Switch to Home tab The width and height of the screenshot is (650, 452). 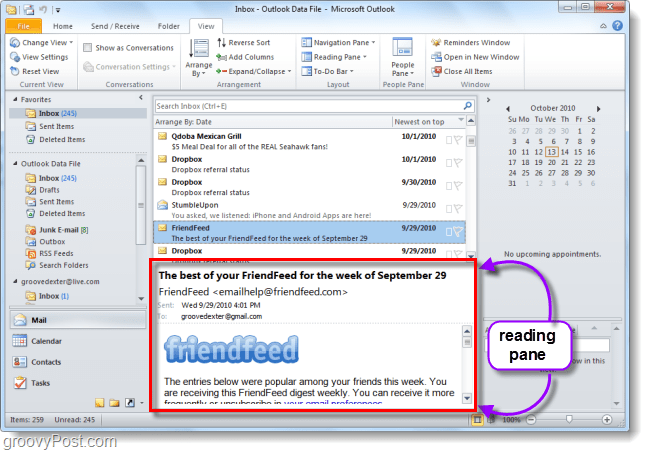click(63, 26)
